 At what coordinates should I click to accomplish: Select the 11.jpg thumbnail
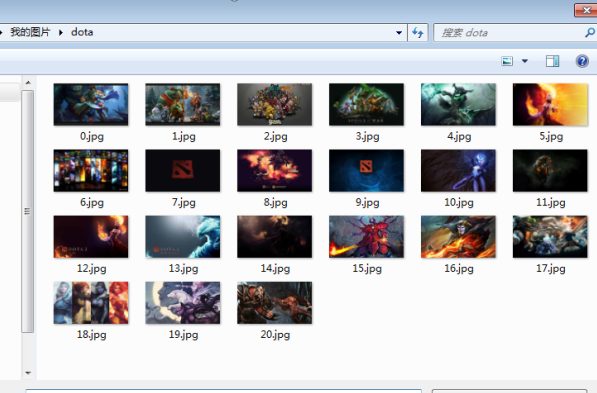pos(550,171)
